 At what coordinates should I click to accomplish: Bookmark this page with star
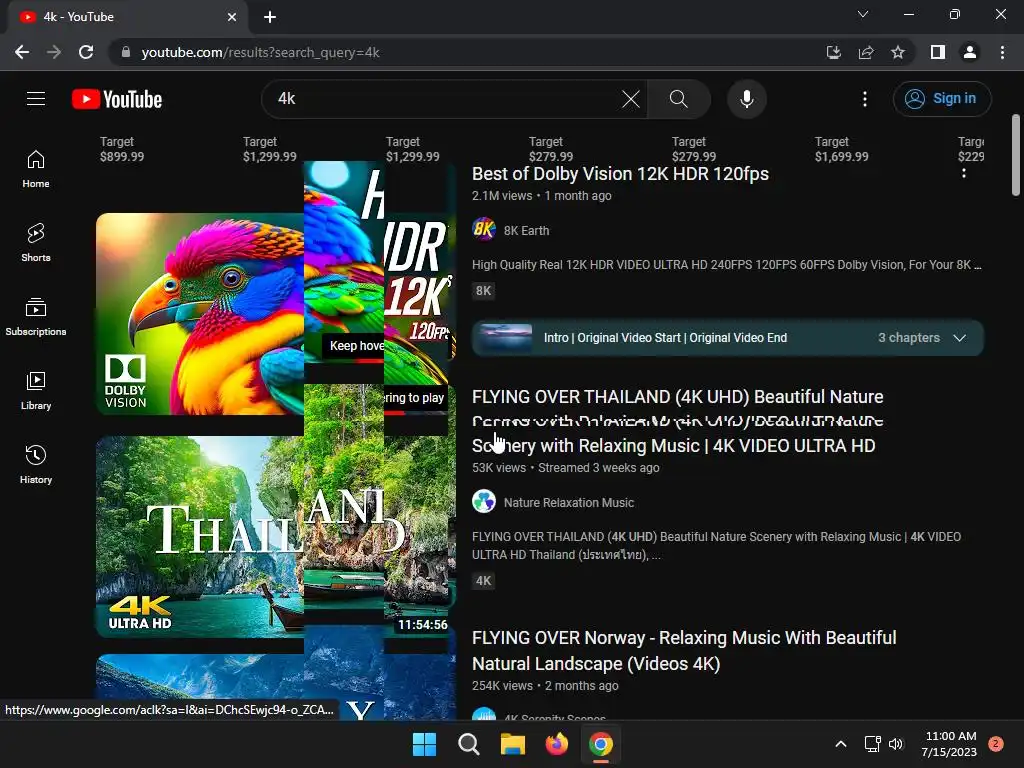point(898,52)
